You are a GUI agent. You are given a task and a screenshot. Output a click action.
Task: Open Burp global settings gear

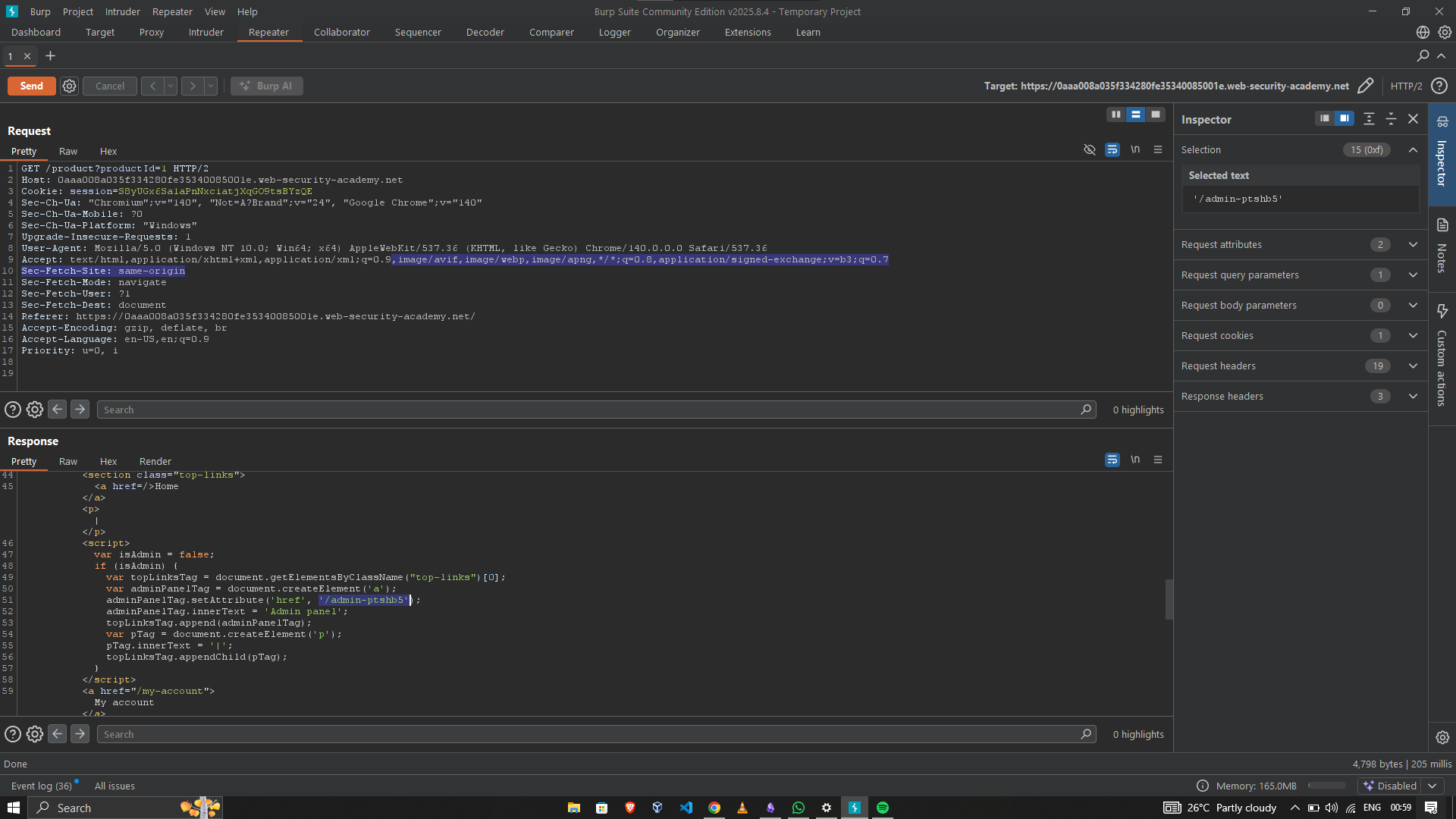pos(1445,33)
